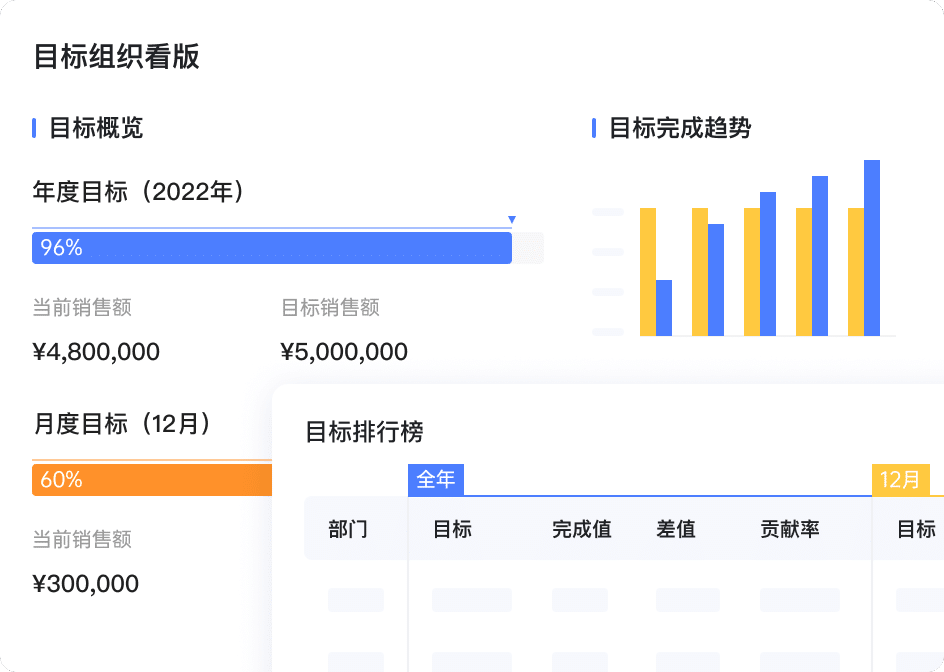Screen dimensions: 944x672
Task: Click the orange 60% monthly progress bar
Action: coord(152,480)
